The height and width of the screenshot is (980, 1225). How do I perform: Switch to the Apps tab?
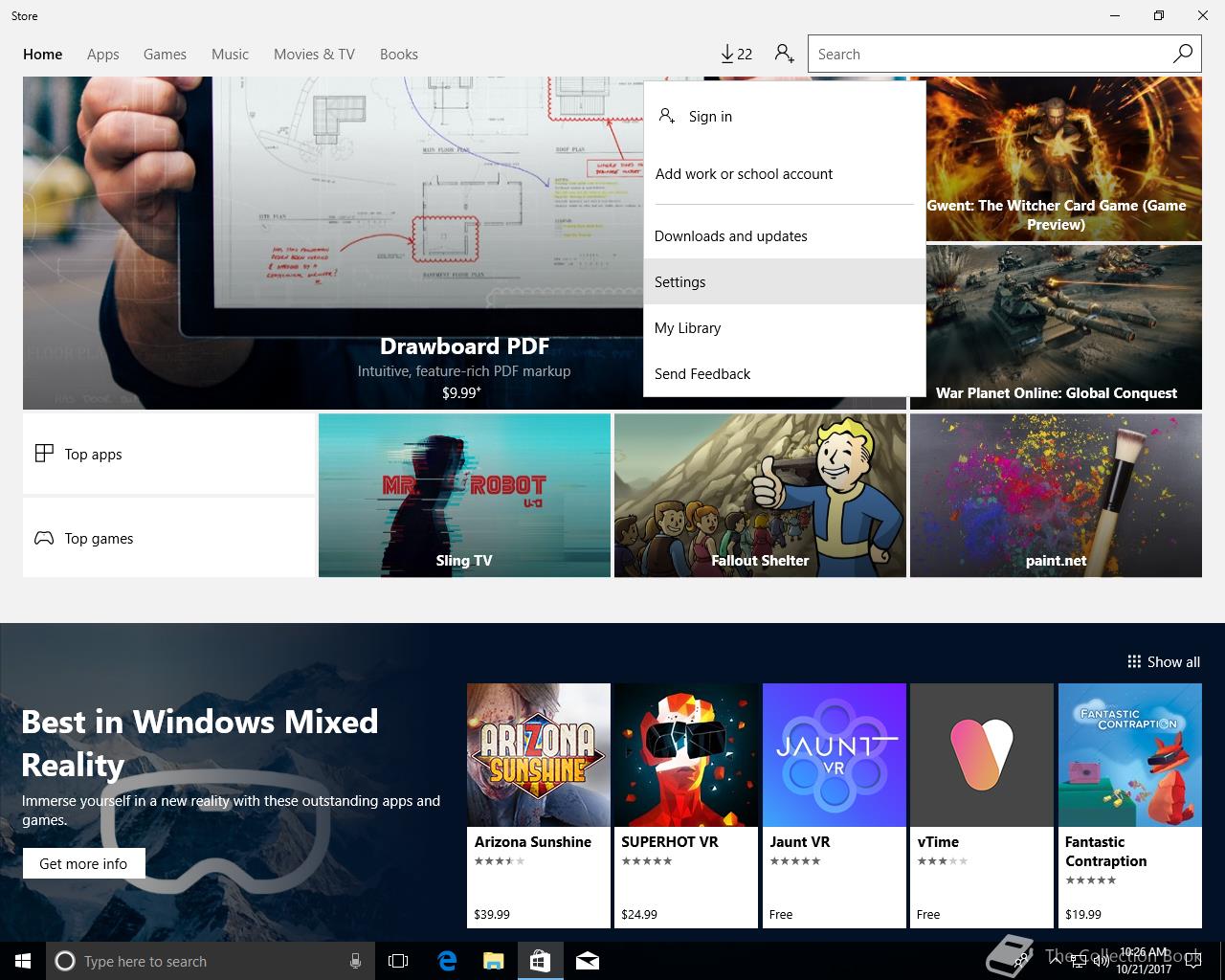[x=103, y=55]
